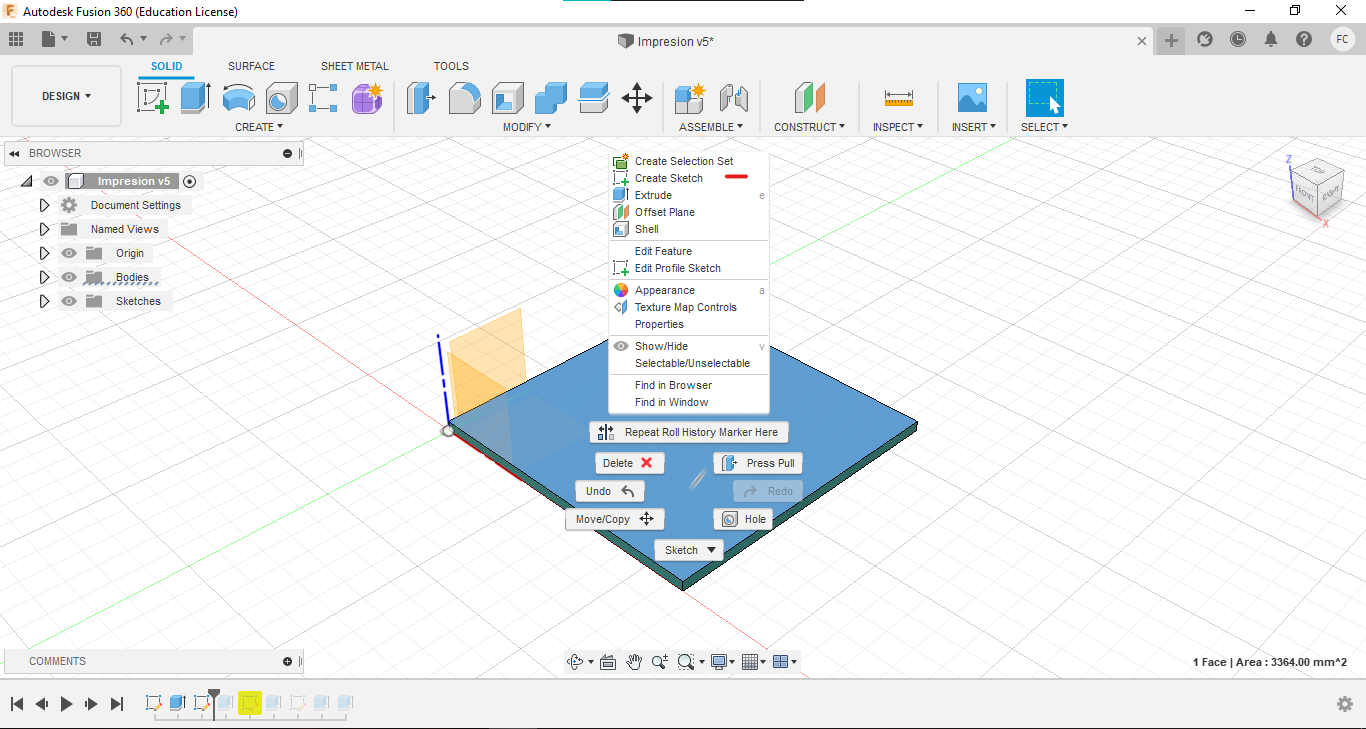
Task: Open the data panel grid icon
Action: tap(16, 39)
